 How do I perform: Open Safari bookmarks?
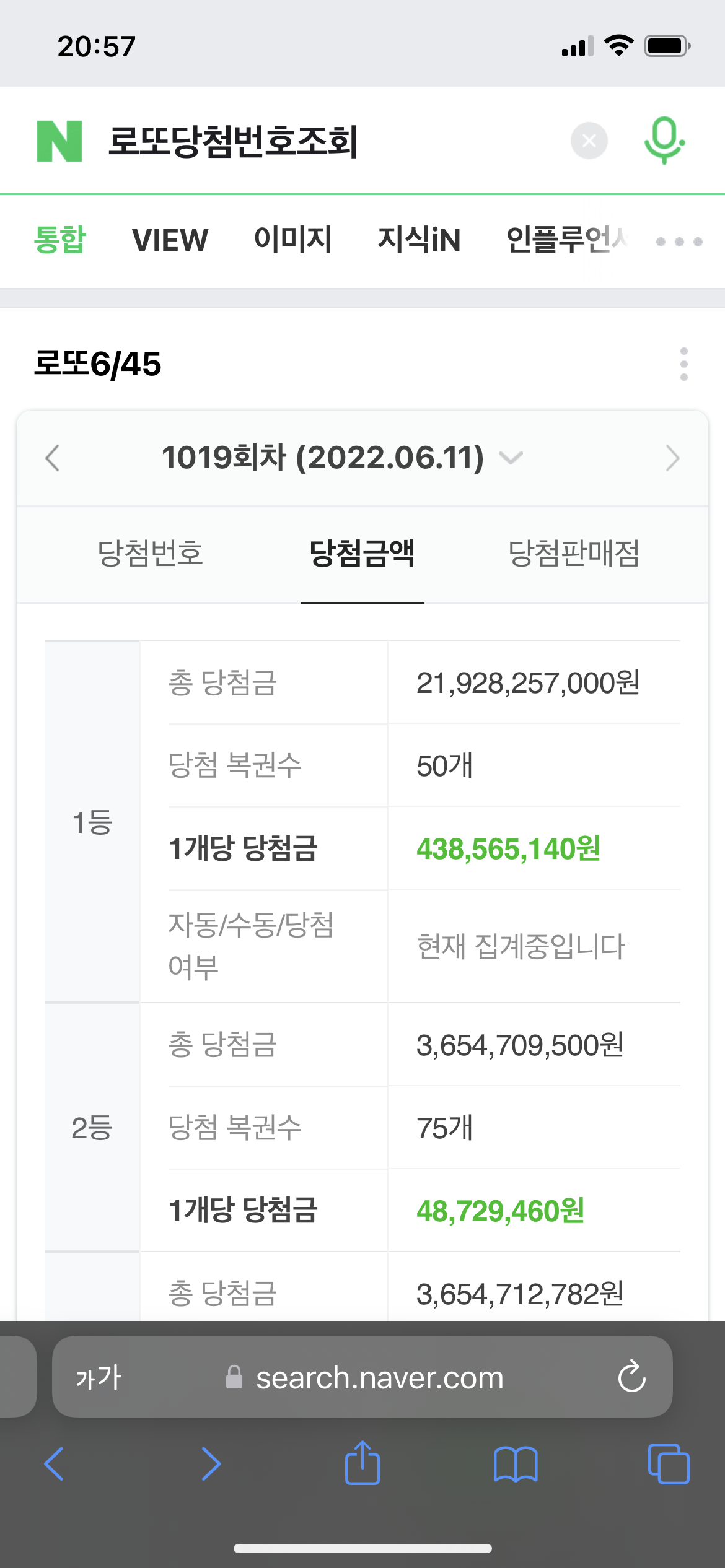[516, 1464]
